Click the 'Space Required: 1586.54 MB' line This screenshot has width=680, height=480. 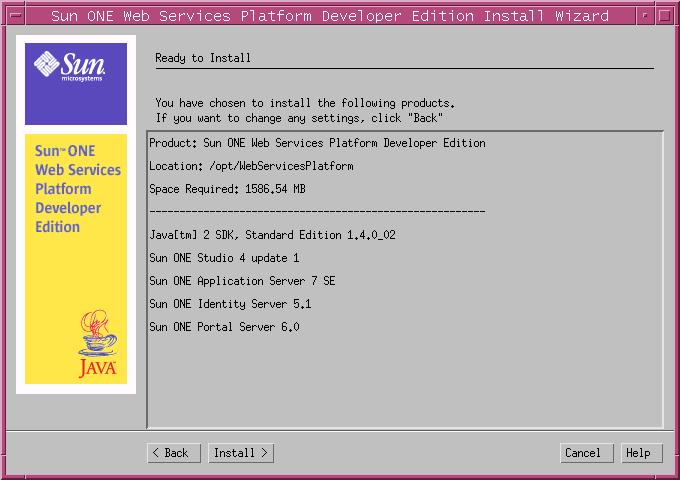(227, 189)
